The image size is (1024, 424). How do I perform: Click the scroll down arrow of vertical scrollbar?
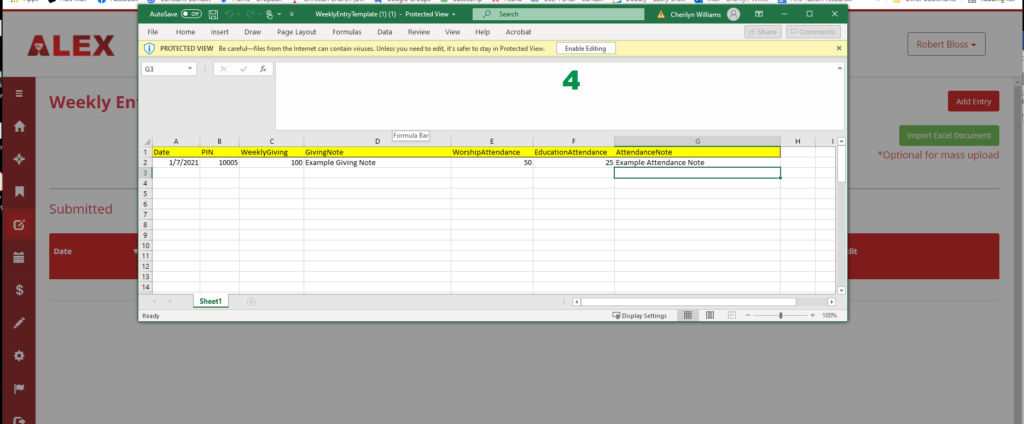841,290
